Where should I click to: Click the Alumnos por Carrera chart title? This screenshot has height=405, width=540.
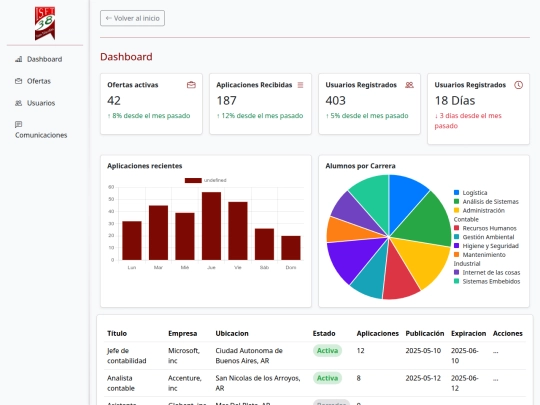tap(361, 166)
